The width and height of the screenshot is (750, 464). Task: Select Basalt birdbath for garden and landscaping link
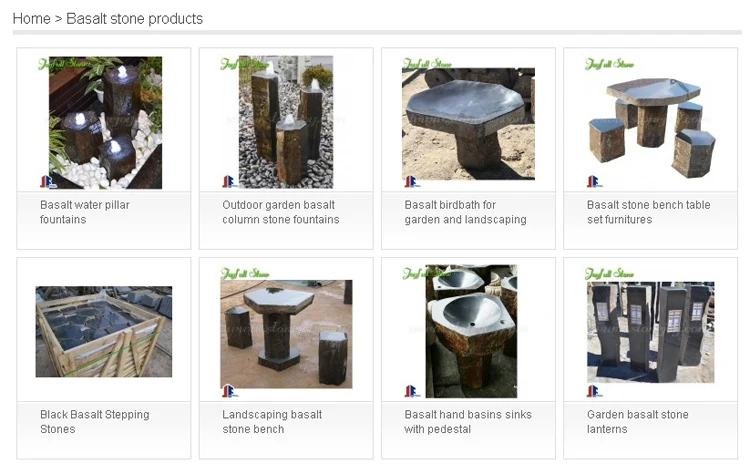tap(465, 212)
